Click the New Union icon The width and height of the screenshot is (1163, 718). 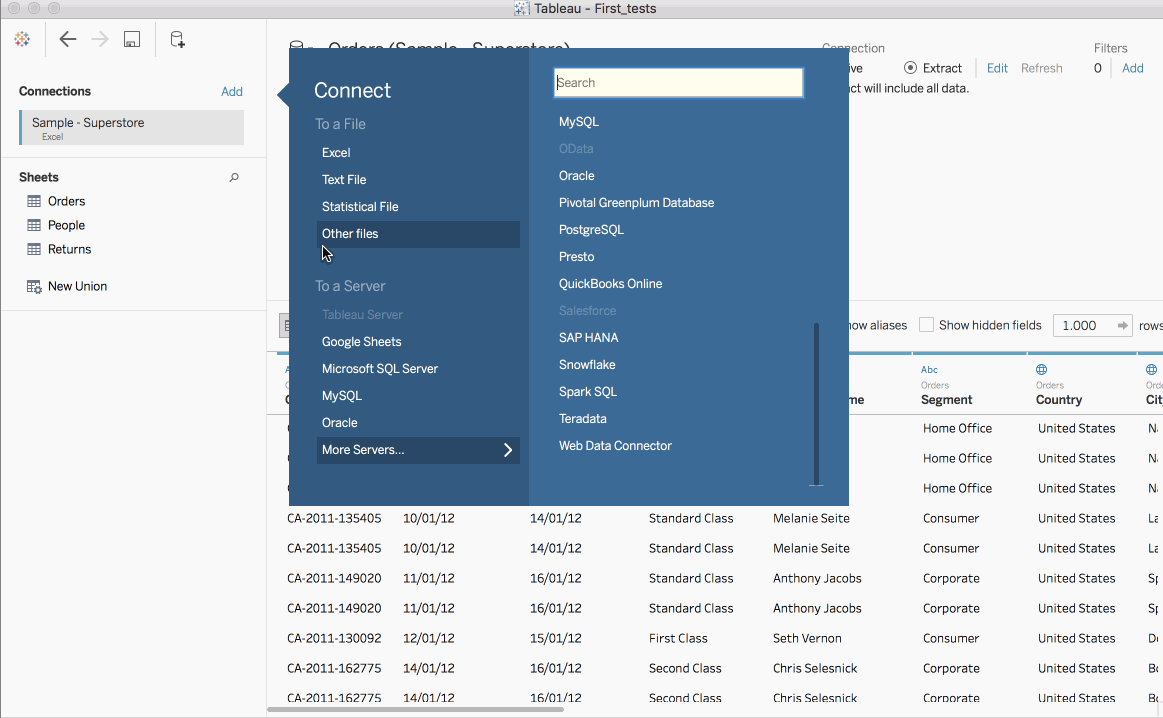[x=34, y=286]
